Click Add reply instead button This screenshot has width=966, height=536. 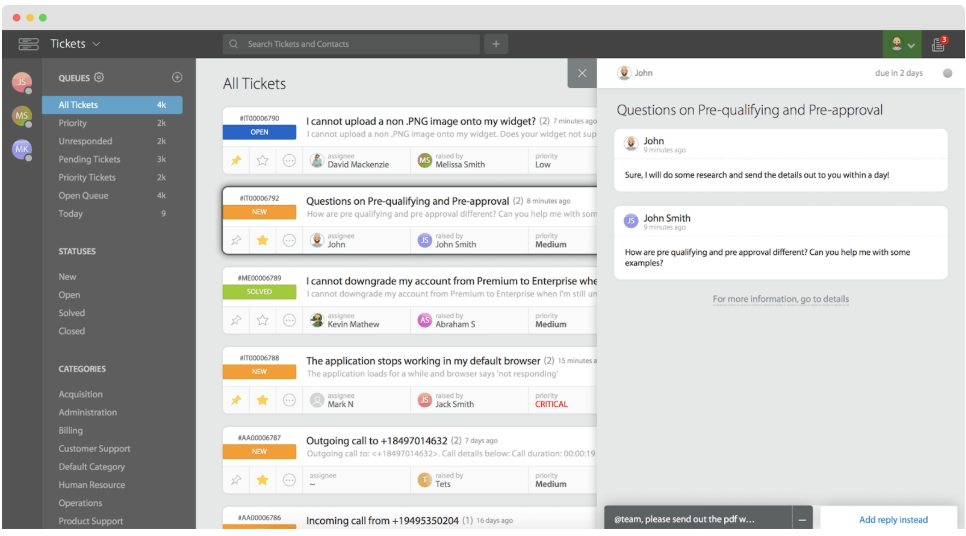point(892,519)
